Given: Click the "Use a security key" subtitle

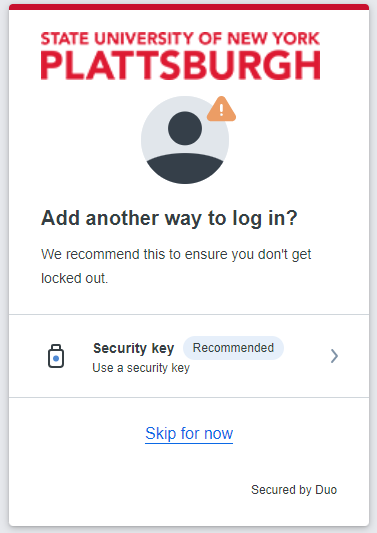Looking at the screenshot, I should [x=141, y=368].
